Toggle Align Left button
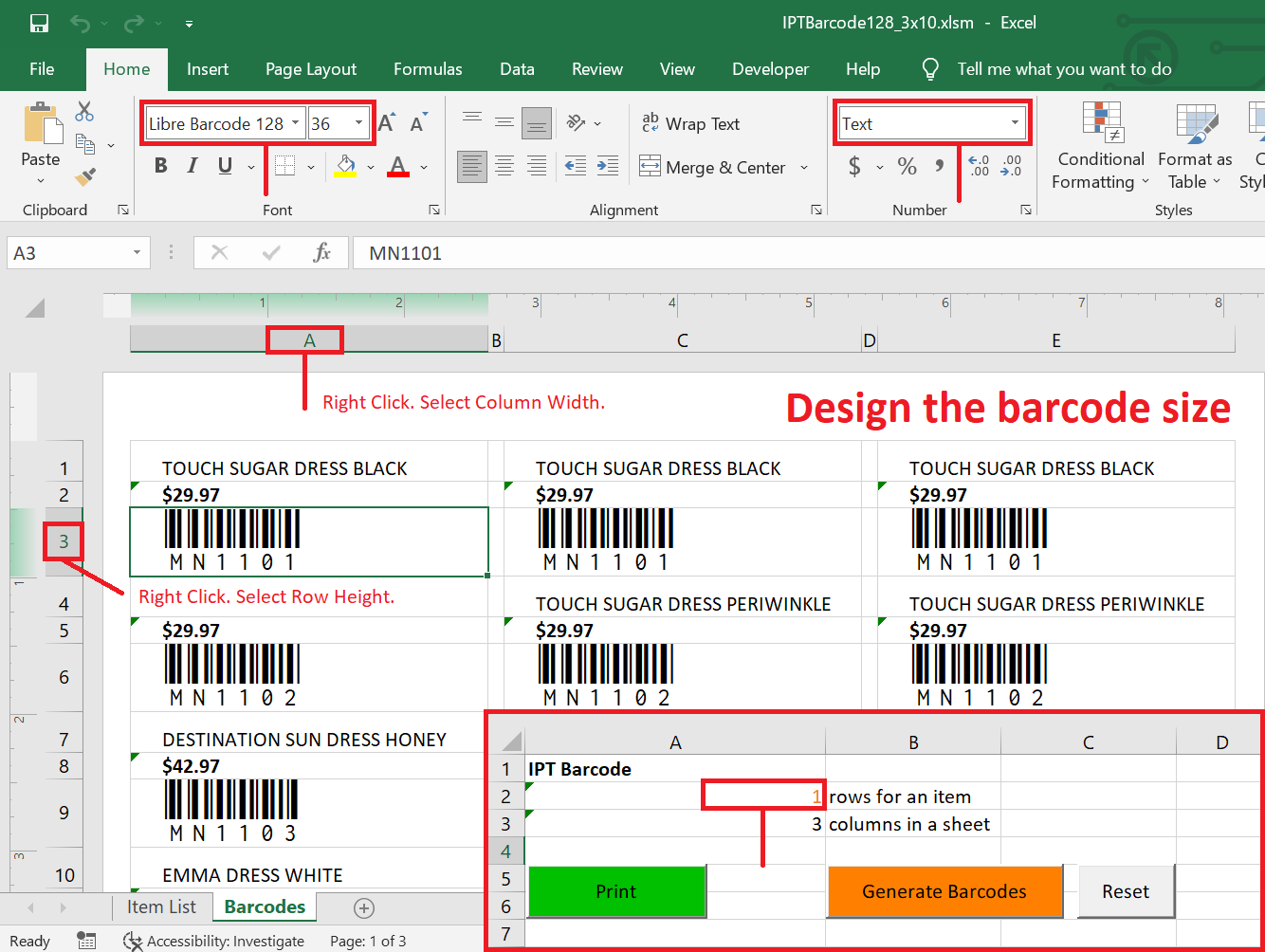 pyautogui.click(x=471, y=167)
